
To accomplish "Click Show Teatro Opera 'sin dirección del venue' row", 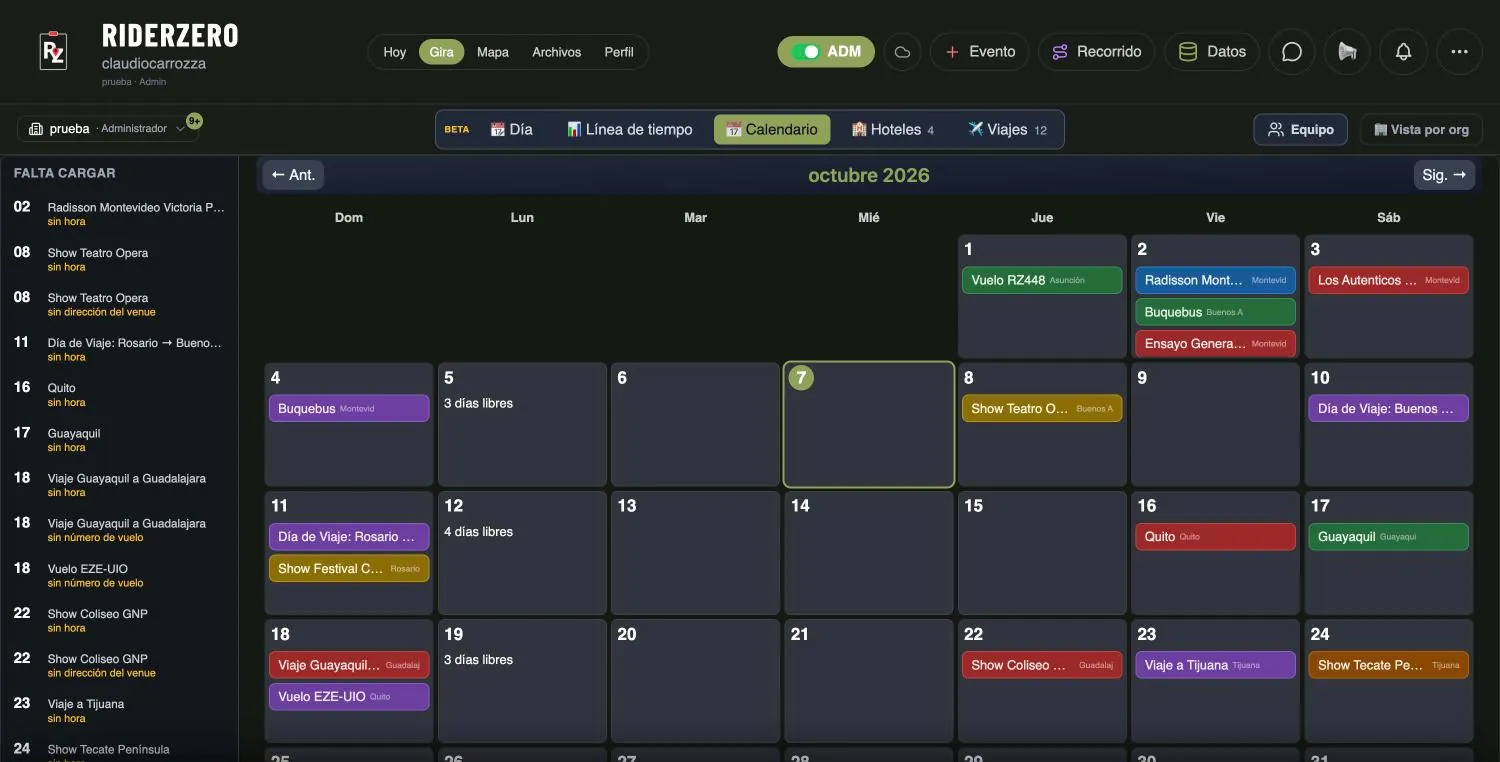I will click(119, 305).
